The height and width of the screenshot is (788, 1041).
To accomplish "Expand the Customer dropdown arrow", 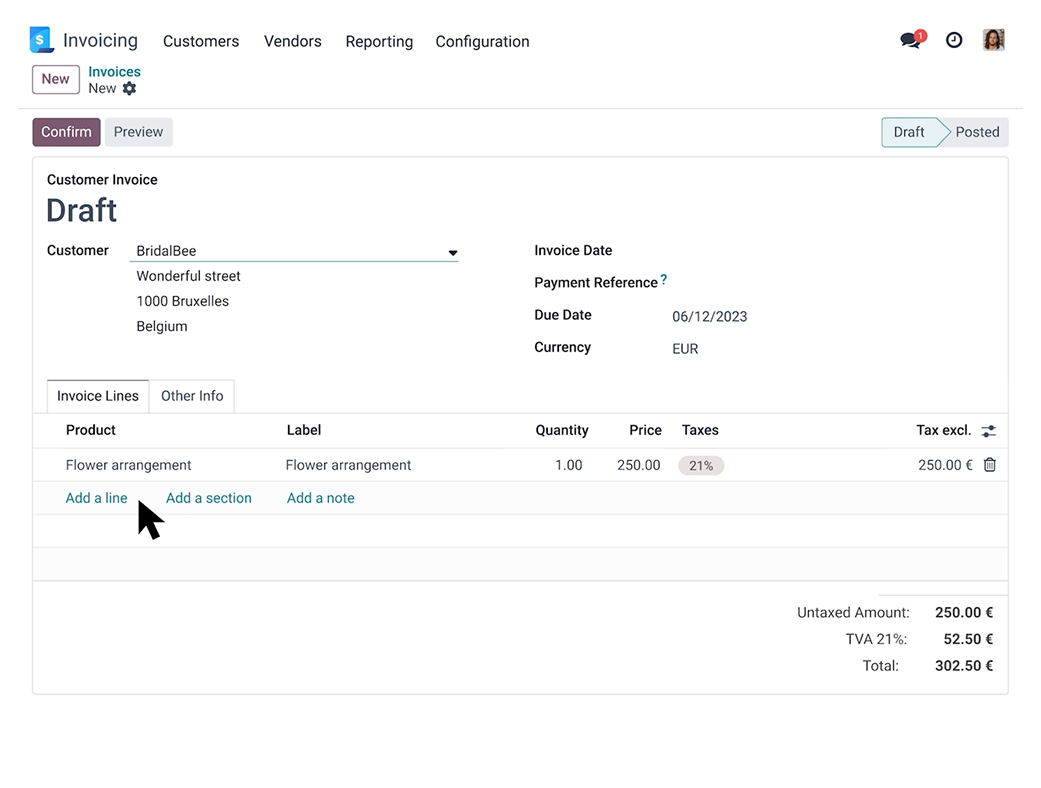I will pos(452,253).
